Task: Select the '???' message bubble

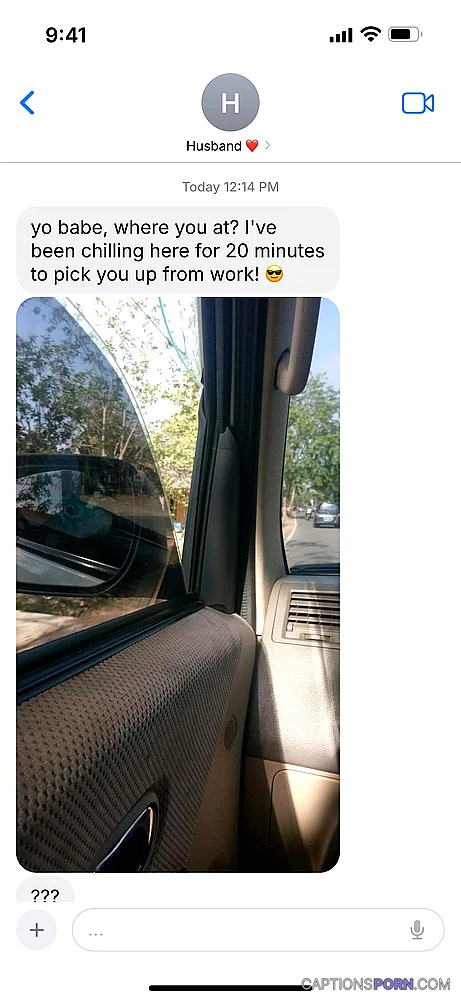Action: [45, 890]
